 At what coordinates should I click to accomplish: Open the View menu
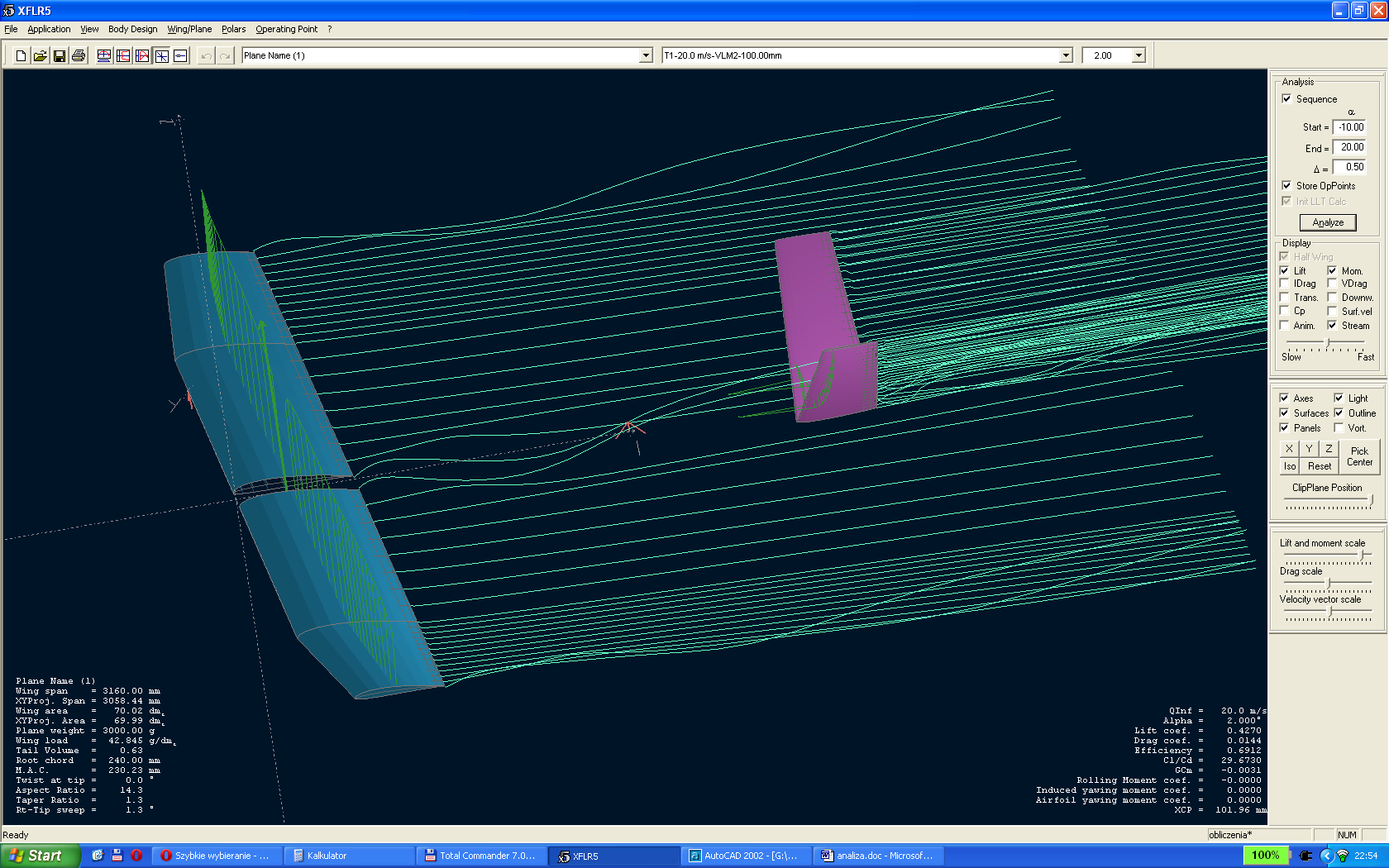coord(89,29)
